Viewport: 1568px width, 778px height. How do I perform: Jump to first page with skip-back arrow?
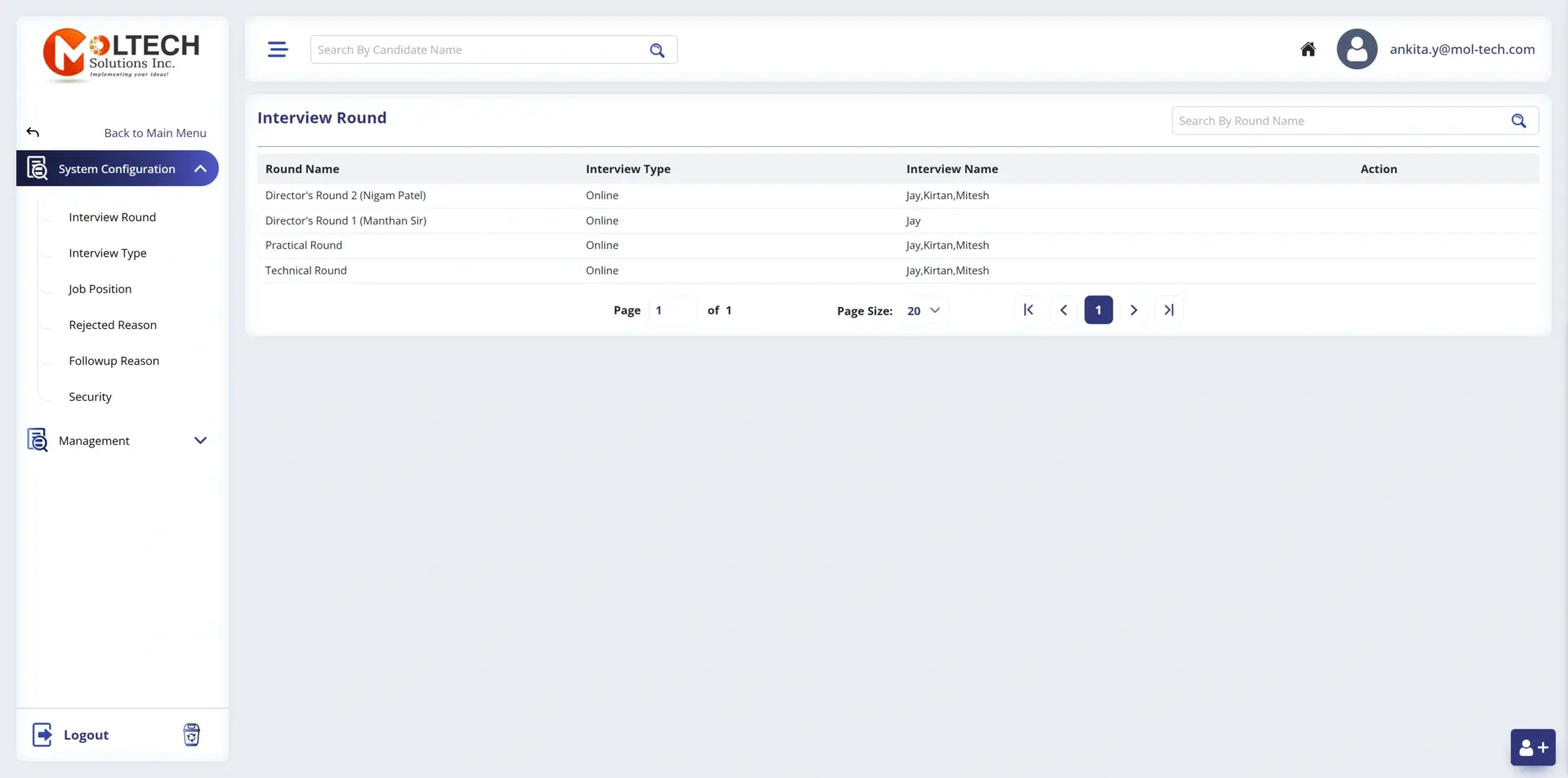point(1028,309)
